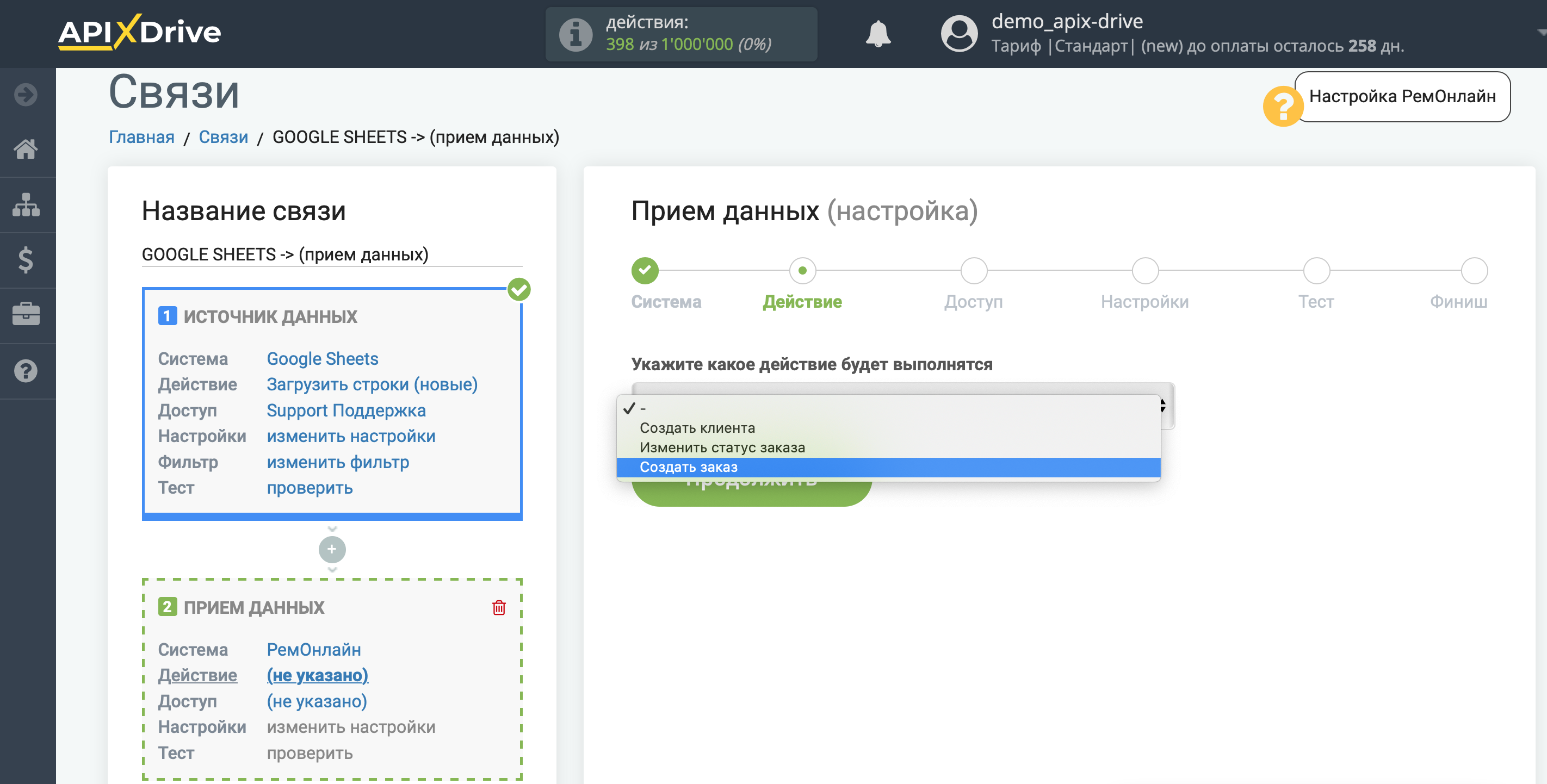The height and width of the screenshot is (784, 1547).
Task: Click the green checkmark on source block
Action: point(518,289)
